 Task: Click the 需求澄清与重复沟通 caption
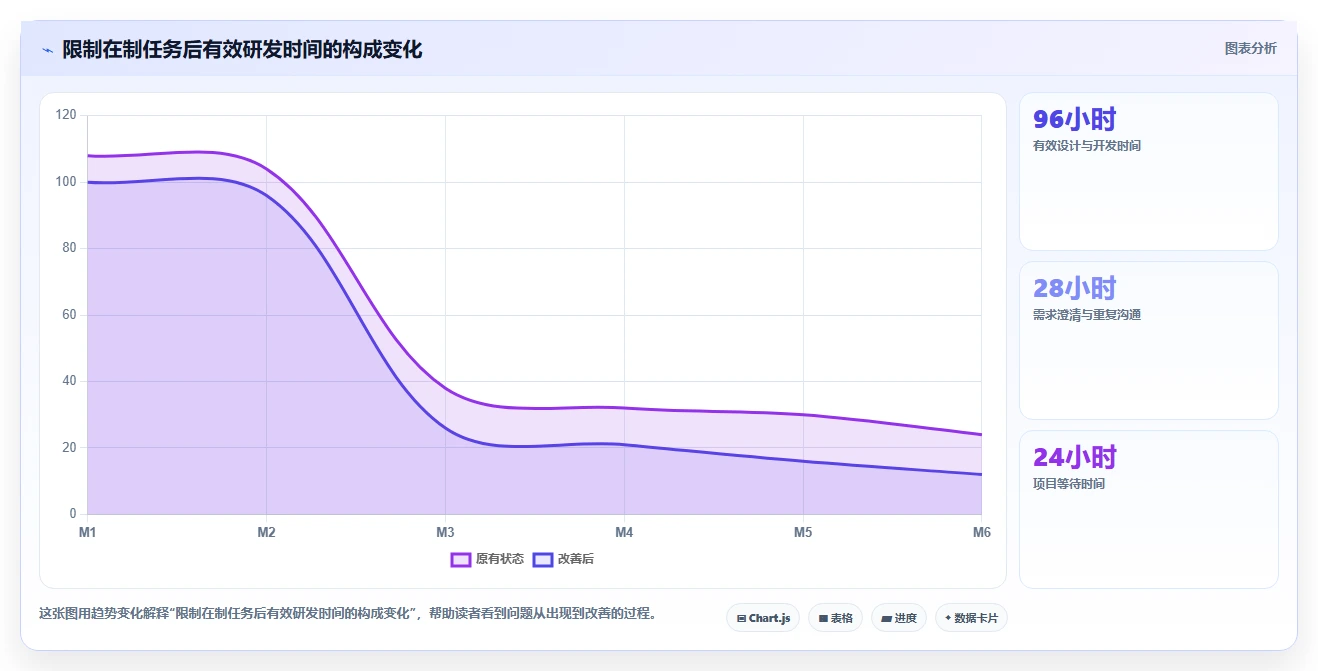(1087, 315)
